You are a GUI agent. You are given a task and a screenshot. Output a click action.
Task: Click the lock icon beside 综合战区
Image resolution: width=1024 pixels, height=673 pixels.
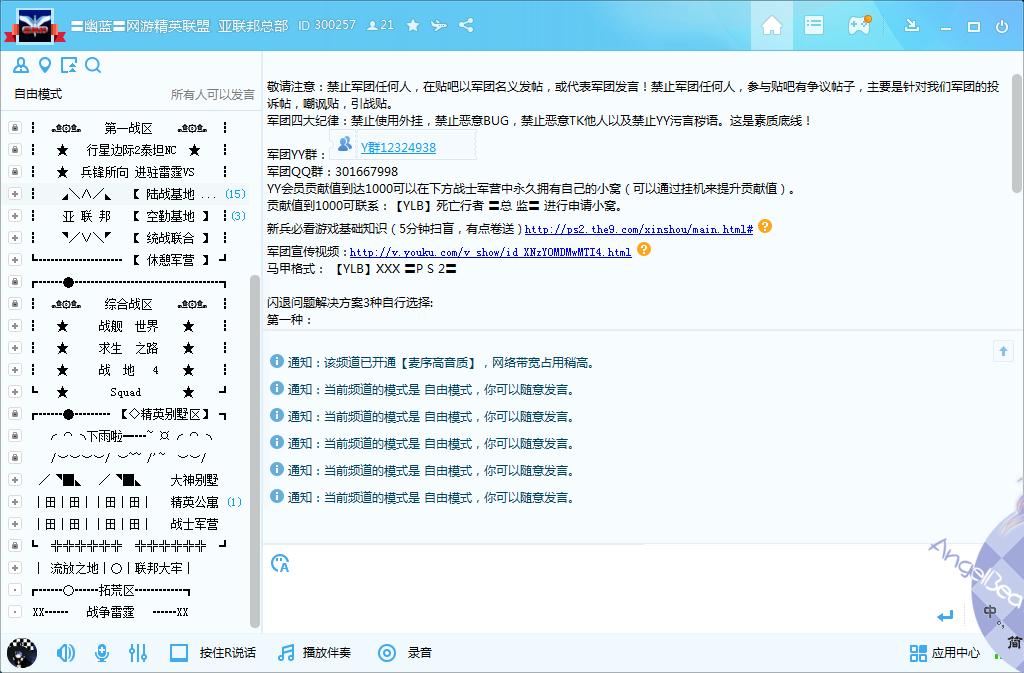14,304
